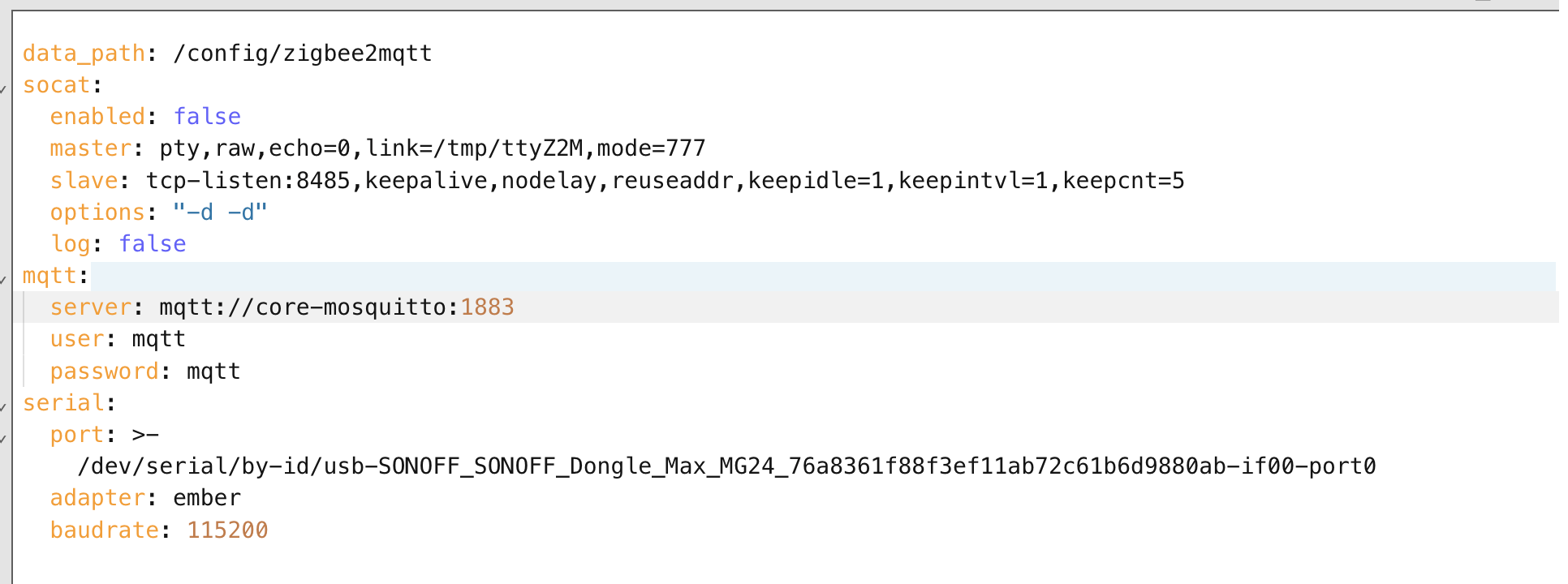Image resolution: width=1568 pixels, height=584 pixels.
Task: Place cursor in /config/zigbee2mqtt path value
Action: [302, 54]
